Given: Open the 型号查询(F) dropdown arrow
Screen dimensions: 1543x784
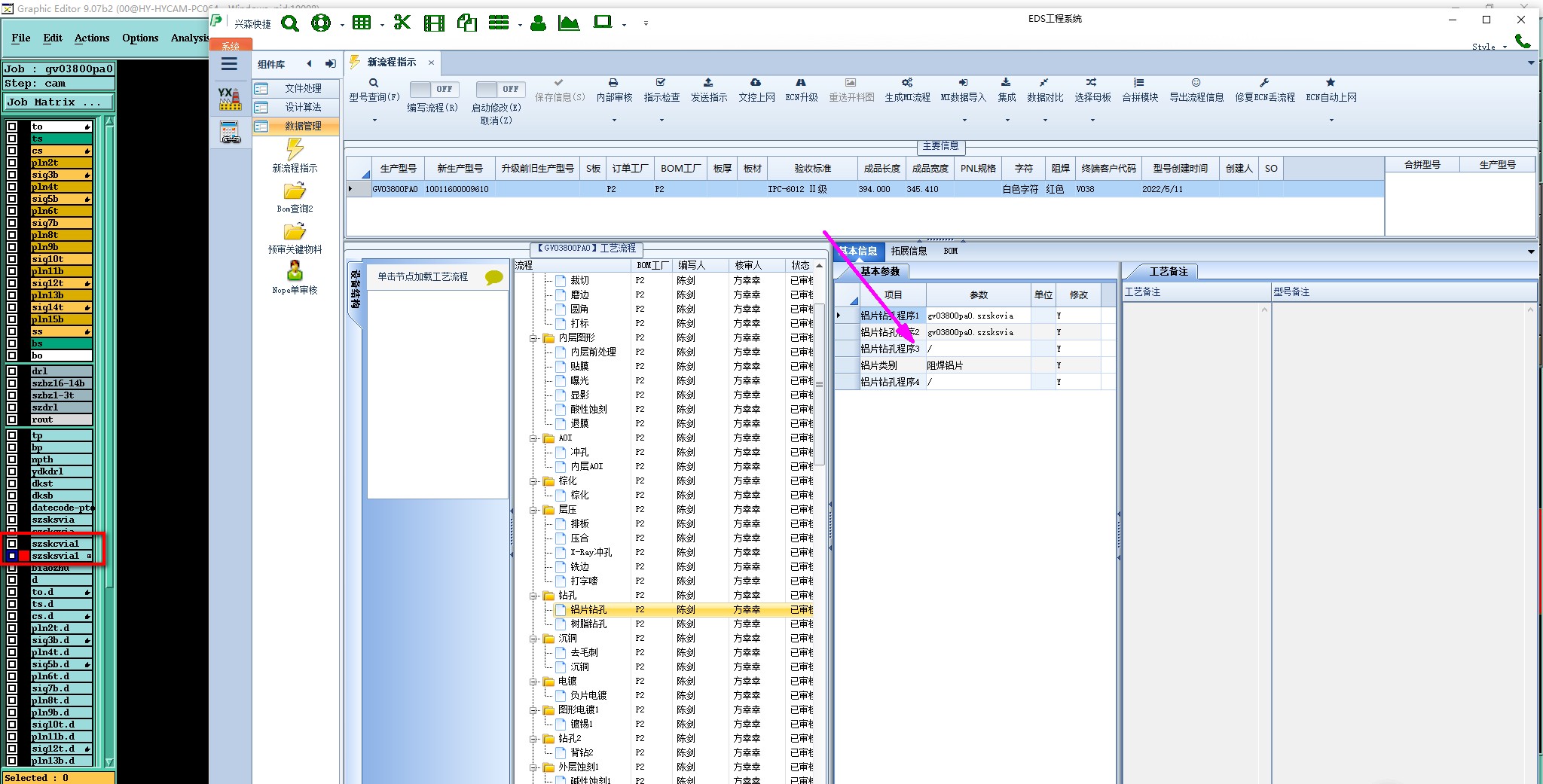Looking at the screenshot, I should [x=374, y=120].
